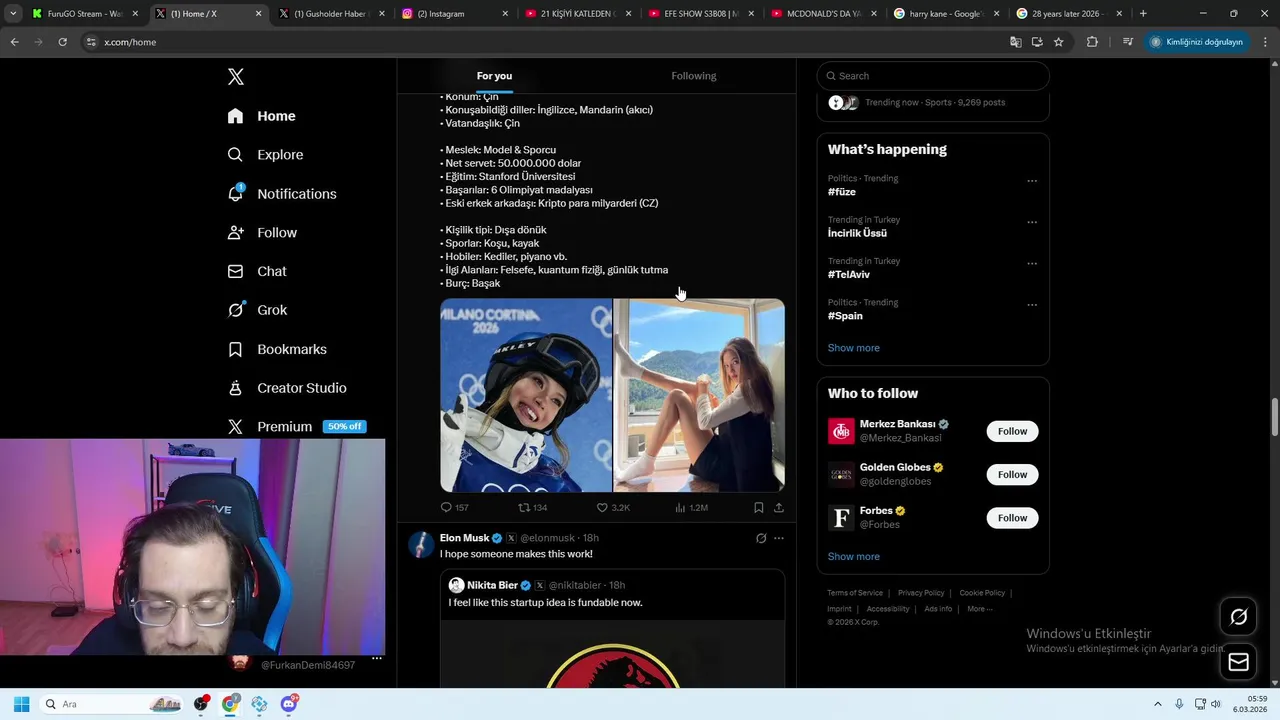The image size is (1280, 720).
Task: Open Privacy Policy link
Action: pos(921,593)
